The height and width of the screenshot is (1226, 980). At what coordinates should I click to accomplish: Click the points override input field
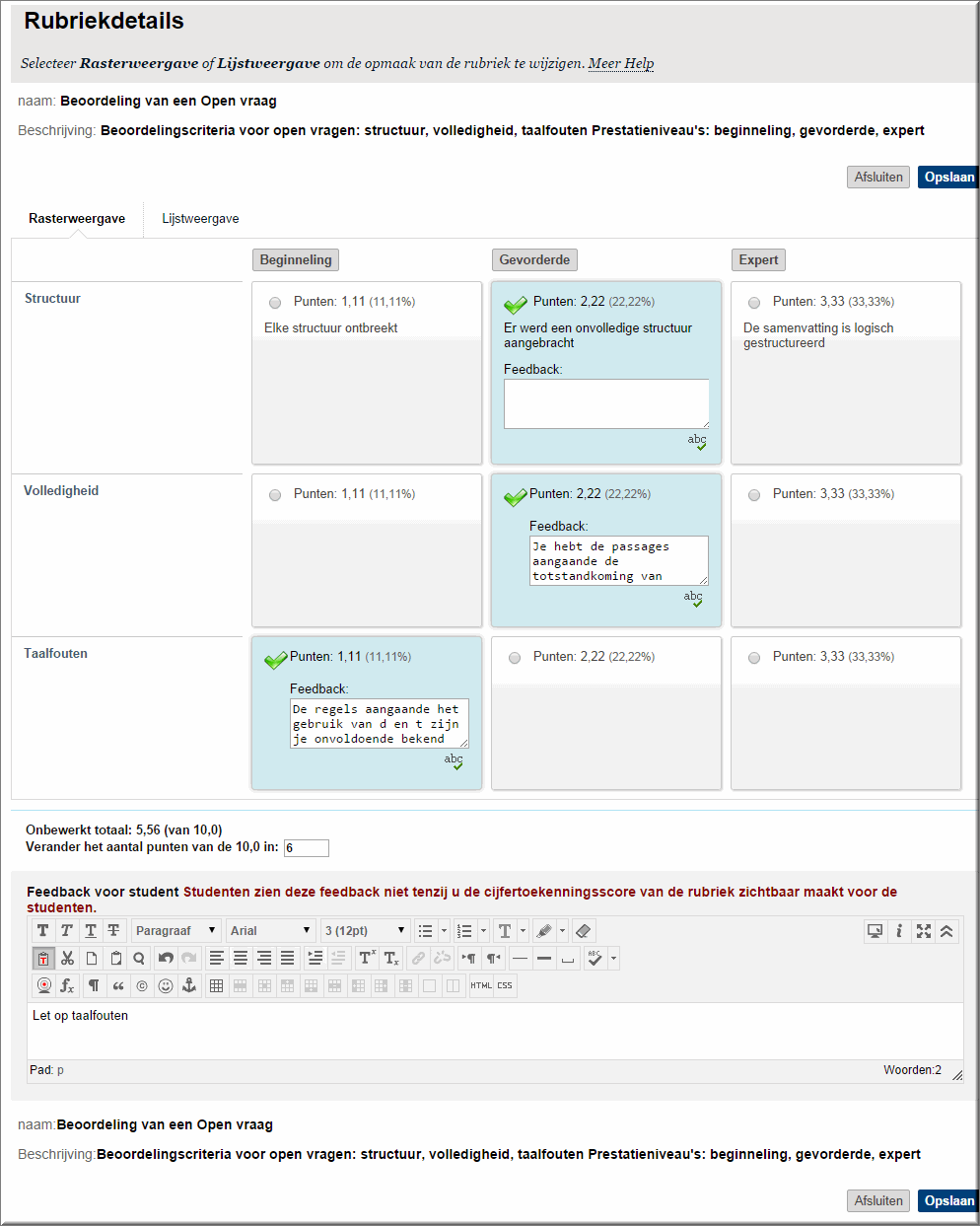coord(307,848)
